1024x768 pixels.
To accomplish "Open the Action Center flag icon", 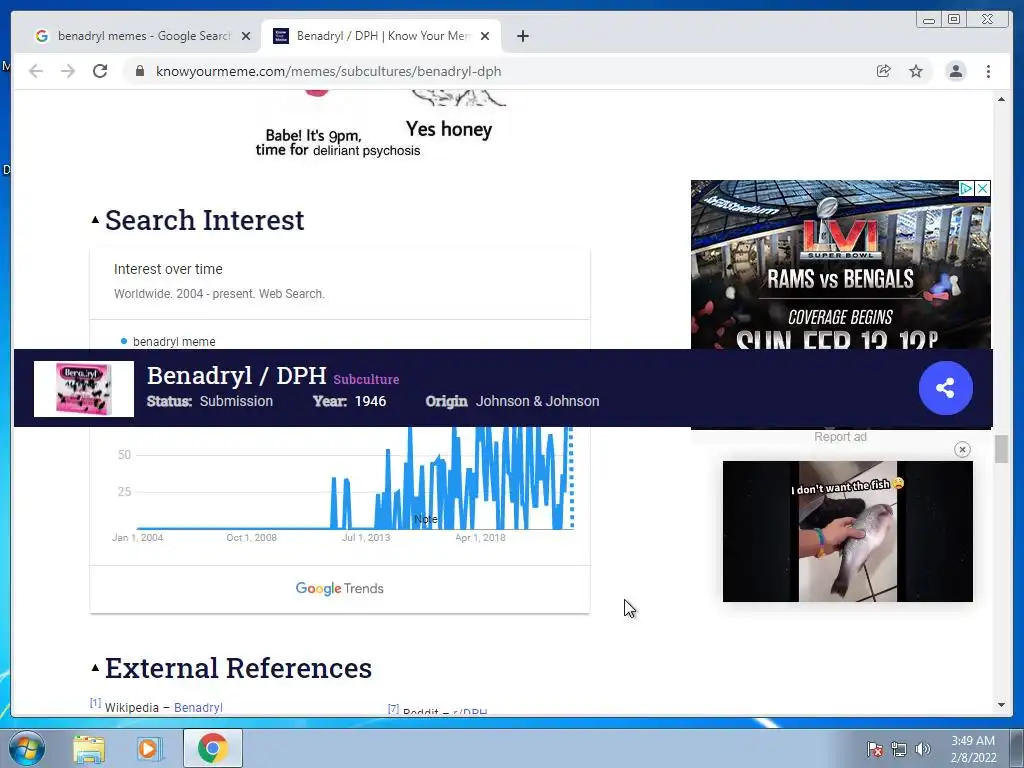I will pyautogui.click(x=875, y=749).
